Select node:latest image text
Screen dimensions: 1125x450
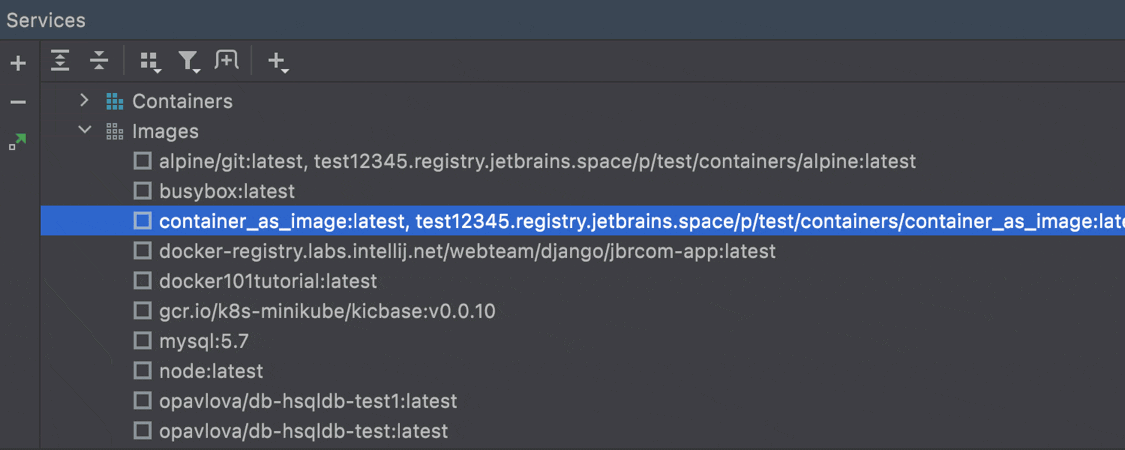[x=211, y=372]
